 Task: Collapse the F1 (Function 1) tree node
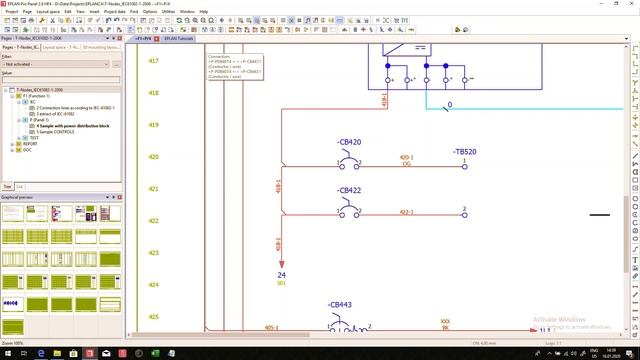pos(12,96)
